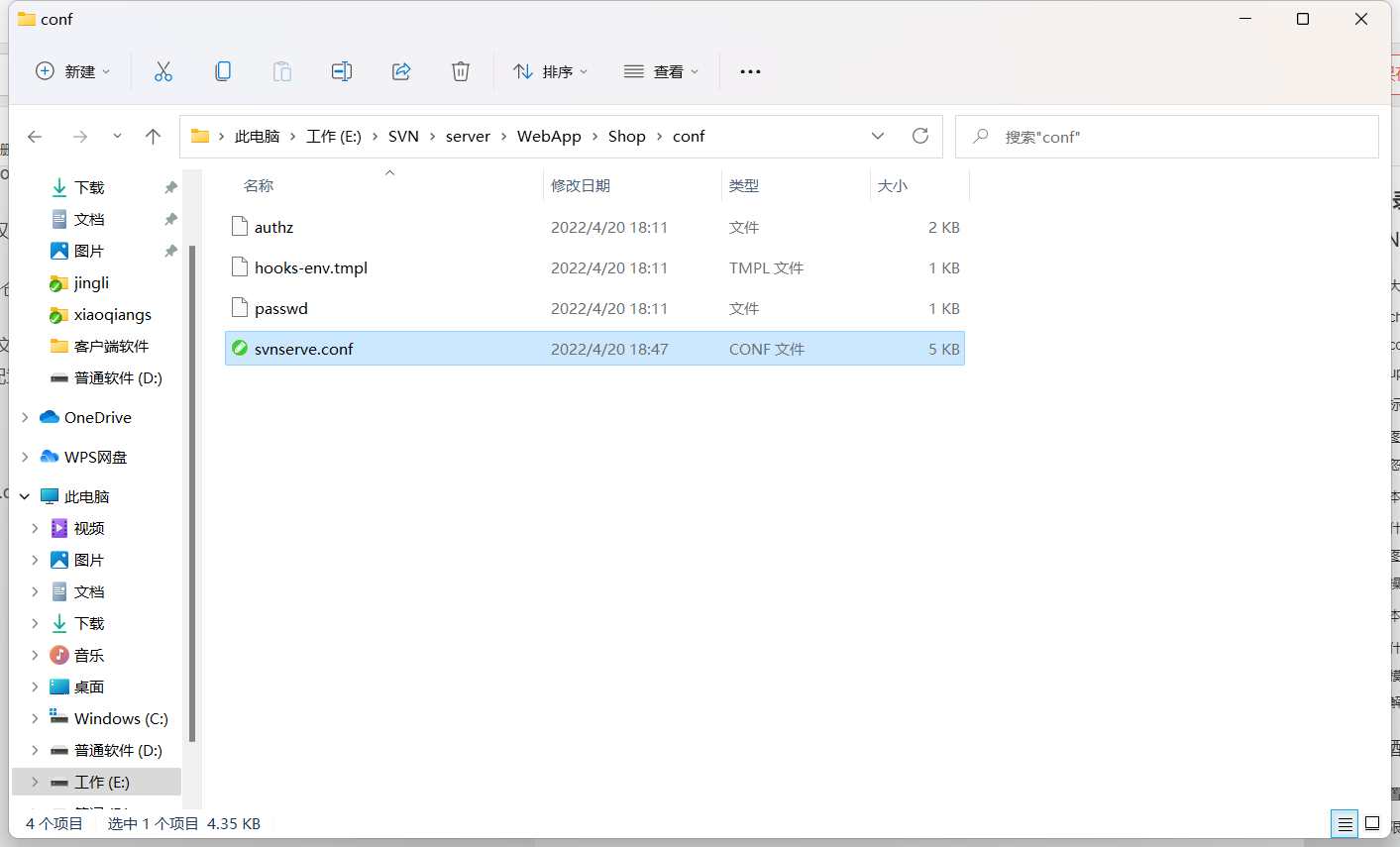Click 2022/4/20 18:47 date cell
The width and height of the screenshot is (1400, 847).
click(x=609, y=349)
